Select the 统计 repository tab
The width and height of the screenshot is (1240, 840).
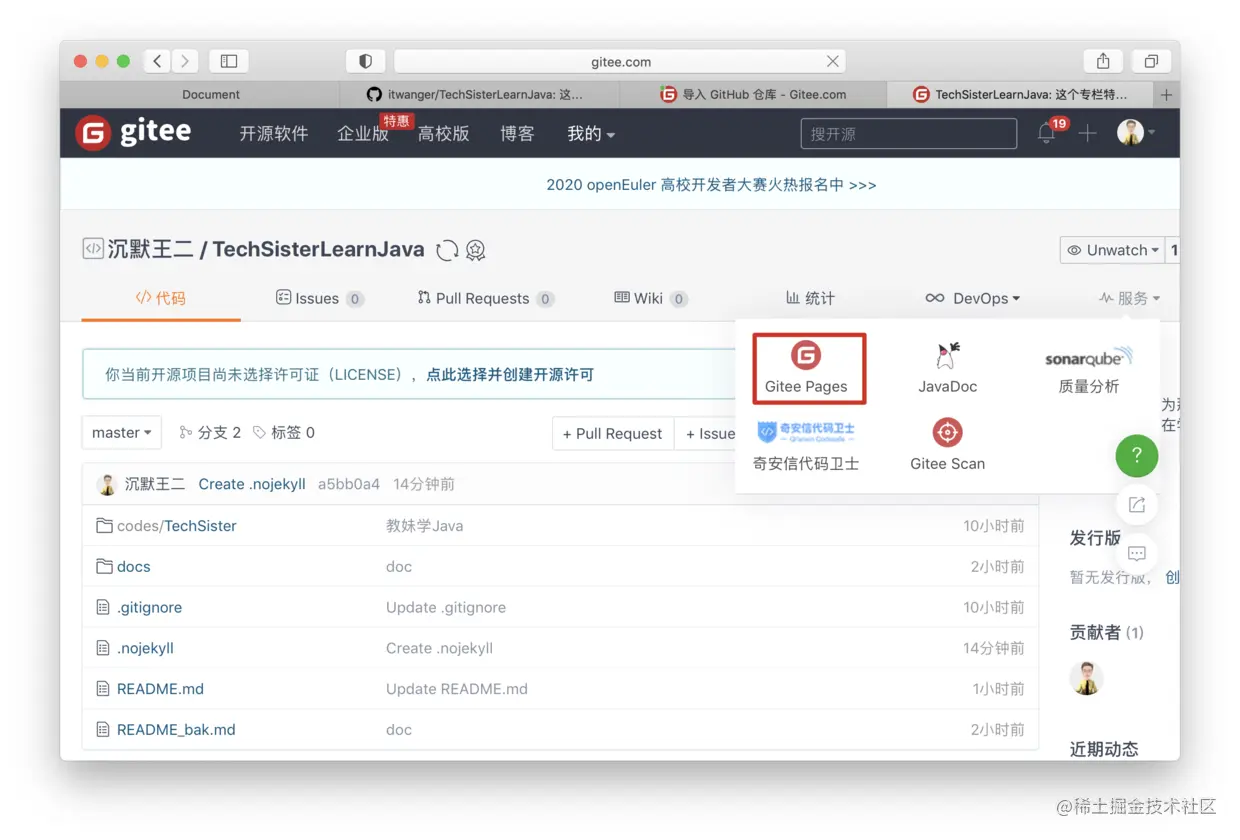click(810, 298)
